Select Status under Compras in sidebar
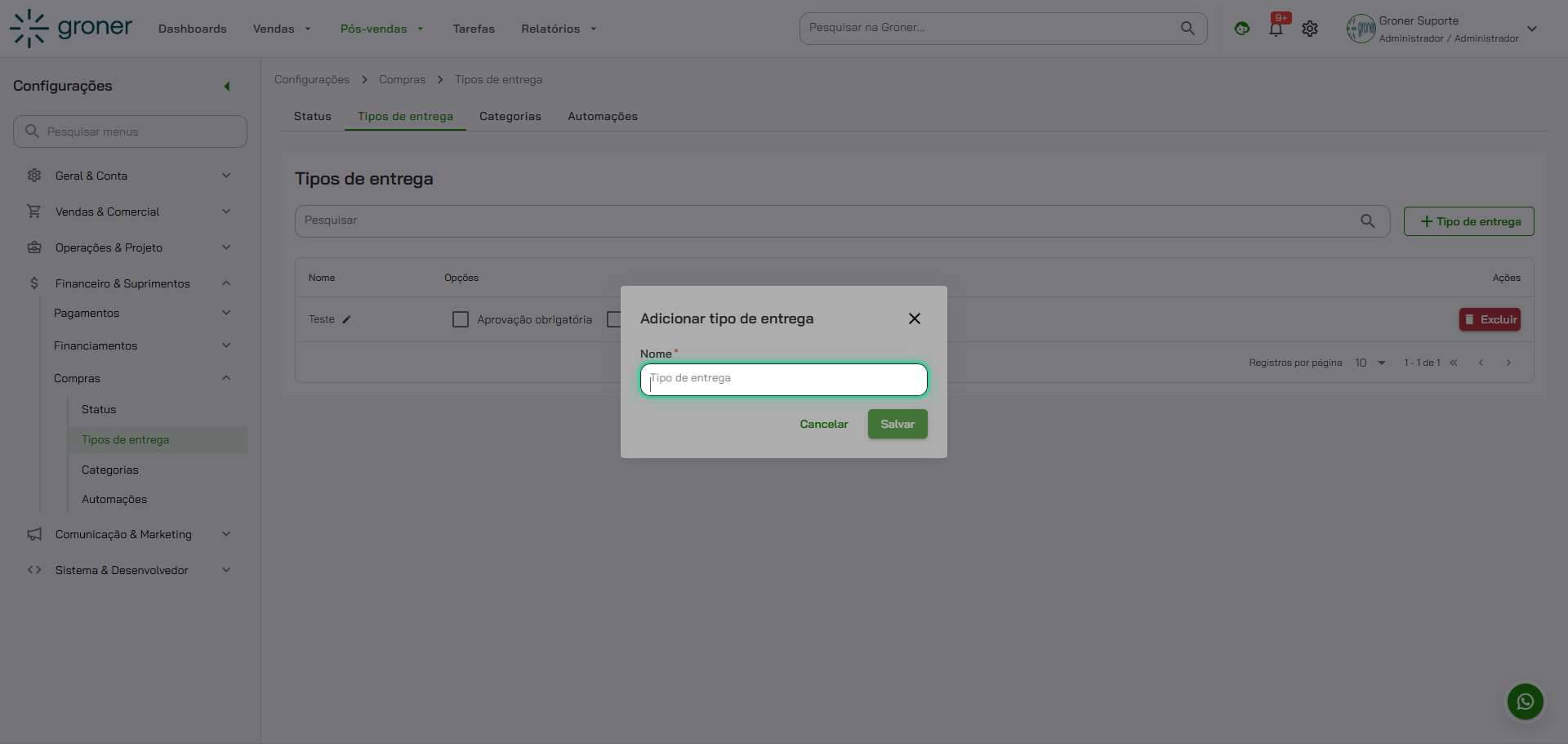This screenshot has width=1568, height=744. [99, 409]
